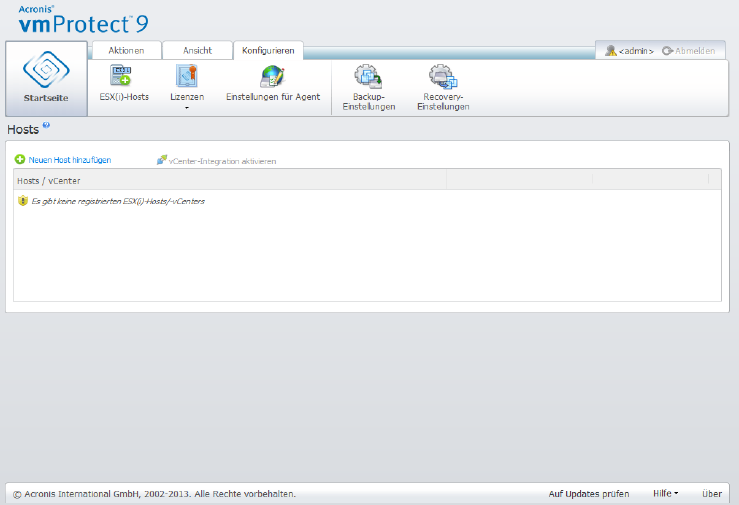Switch to the Aktionen tab
This screenshot has width=739, height=505.
pos(126,50)
